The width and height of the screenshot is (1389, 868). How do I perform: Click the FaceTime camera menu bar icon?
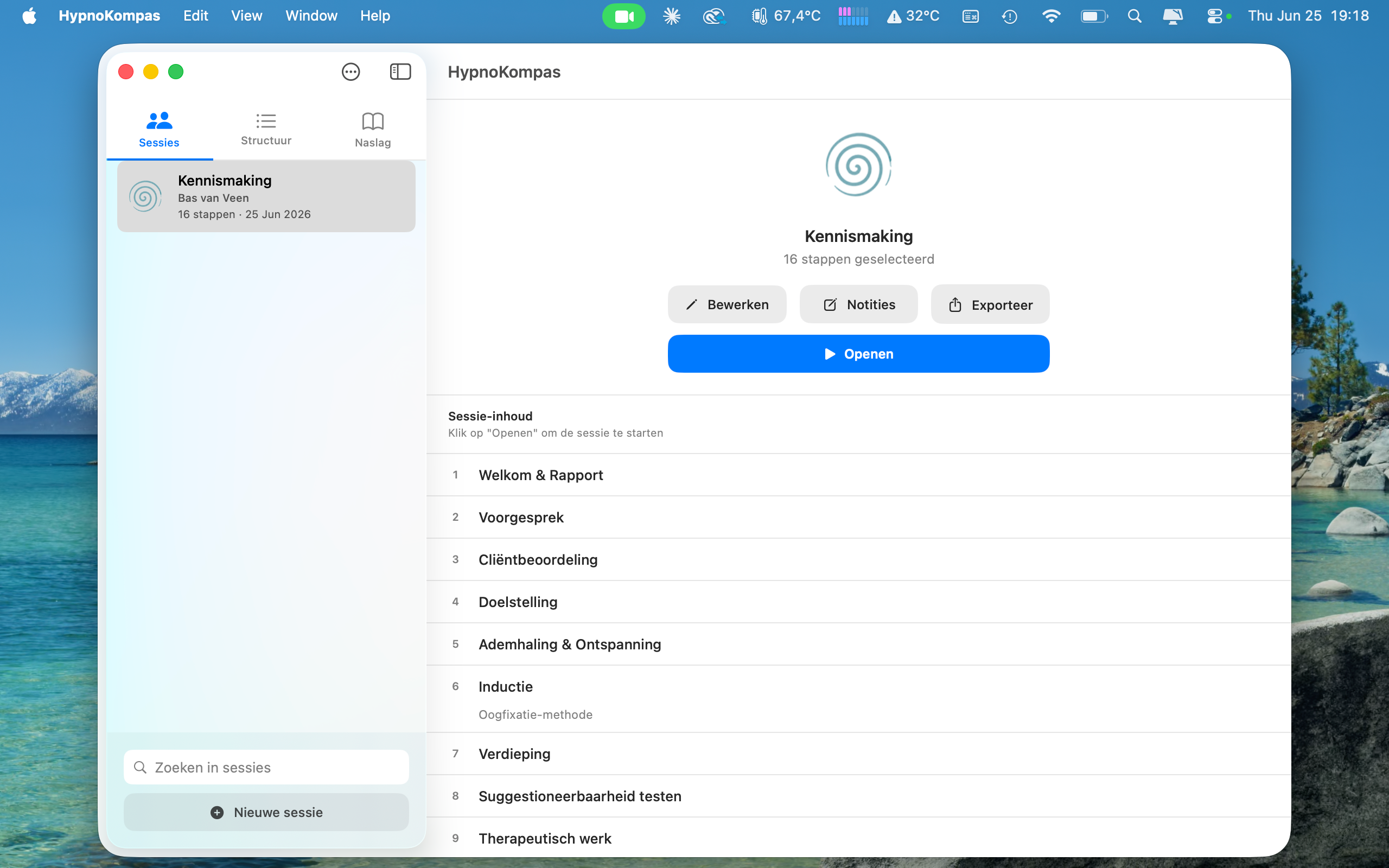pos(623,16)
